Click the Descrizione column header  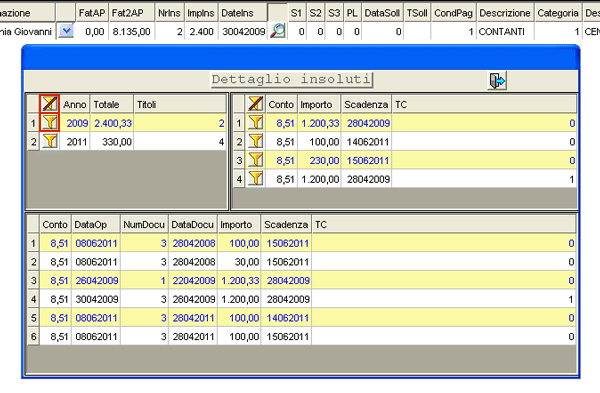point(505,13)
